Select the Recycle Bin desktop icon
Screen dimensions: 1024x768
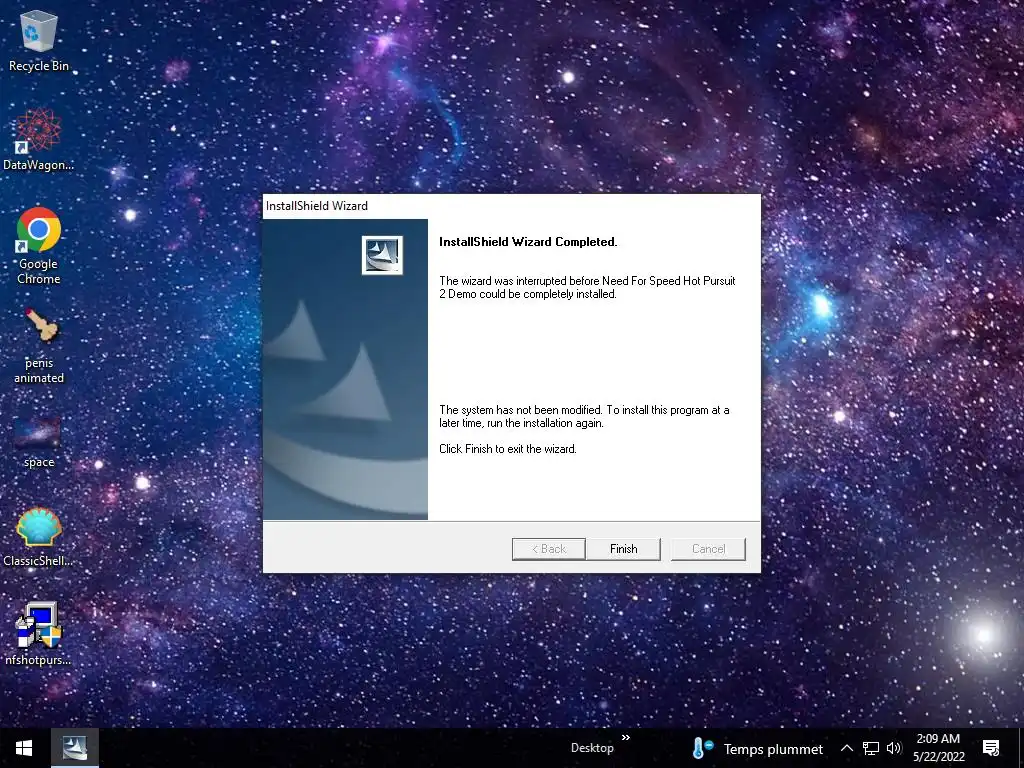[x=39, y=41]
